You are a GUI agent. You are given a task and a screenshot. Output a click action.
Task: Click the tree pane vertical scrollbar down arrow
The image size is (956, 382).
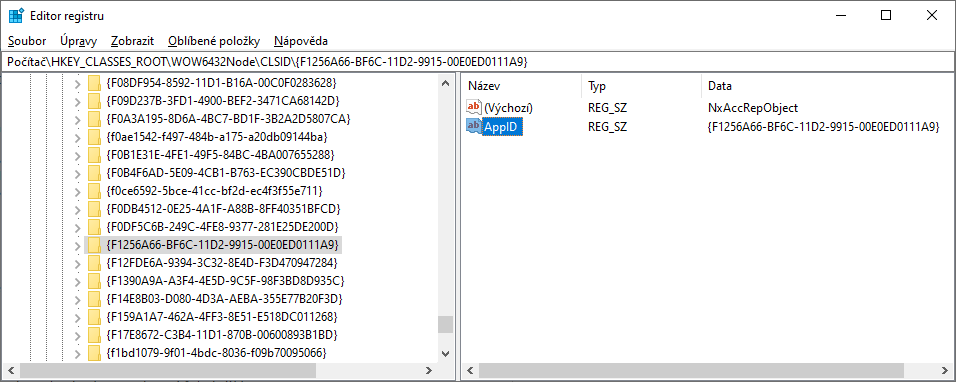click(x=445, y=353)
